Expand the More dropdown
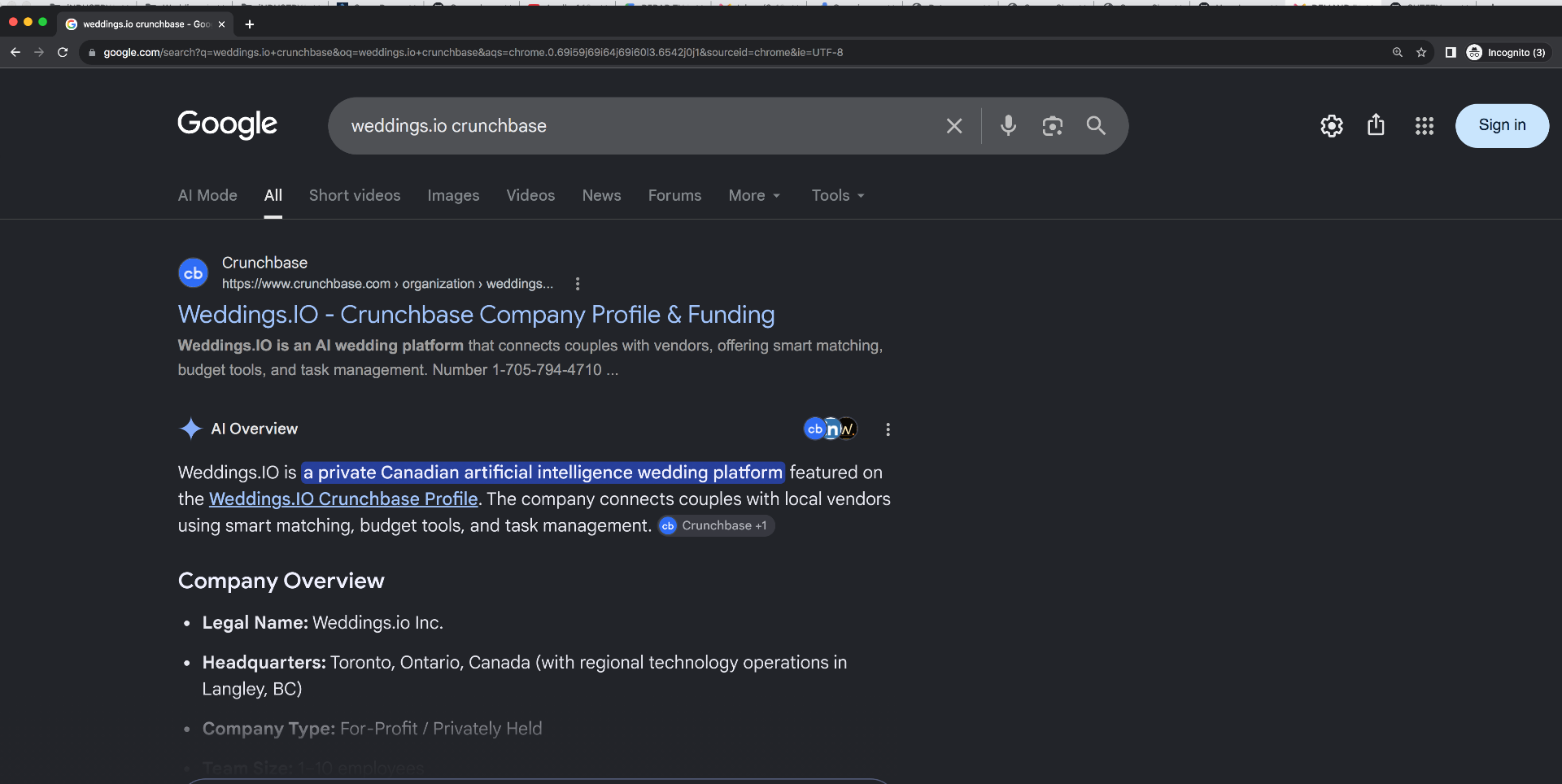The image size is (1562, 784). pyautogui.click(x=754, y=195)
